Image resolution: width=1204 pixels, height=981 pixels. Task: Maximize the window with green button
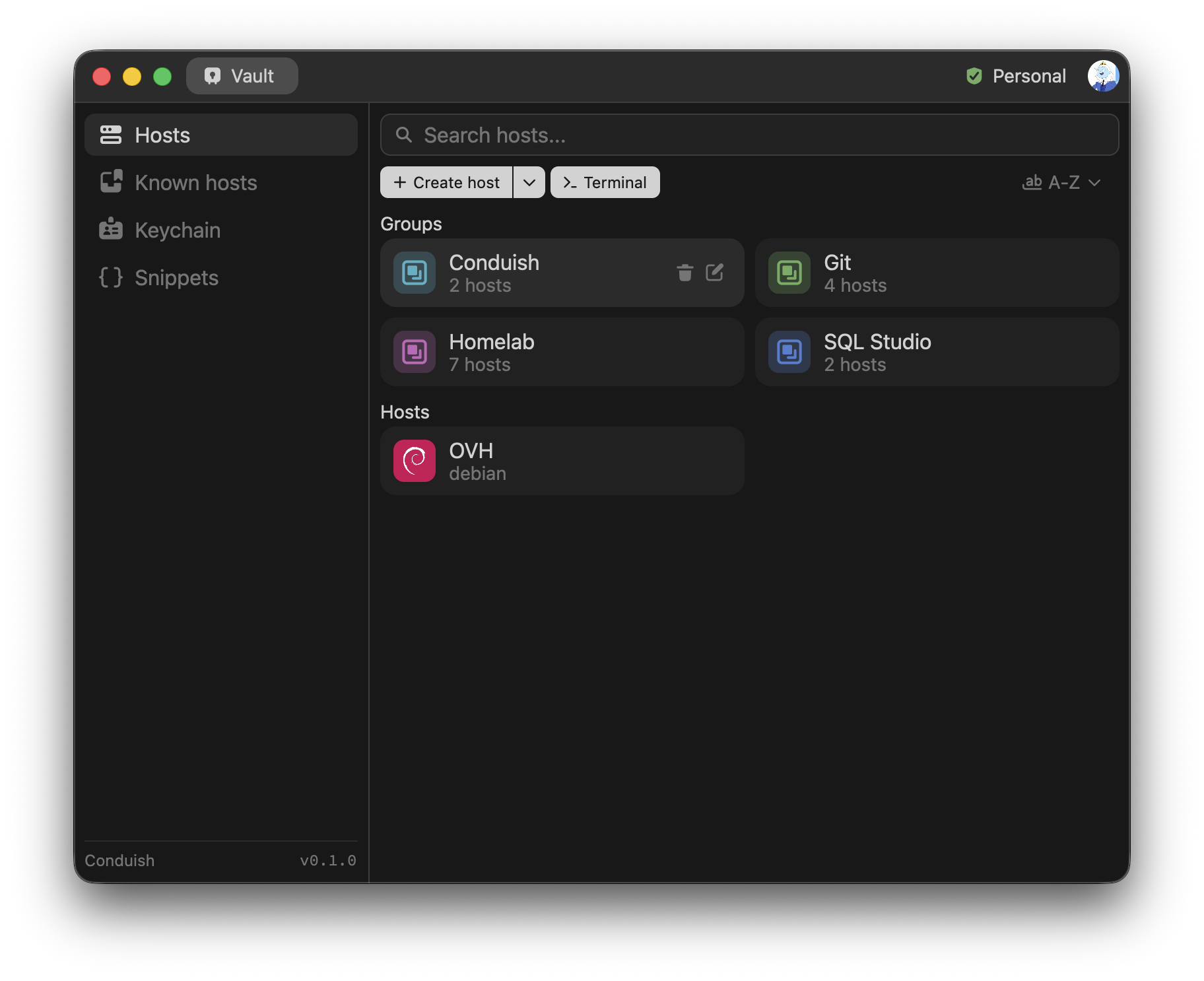pyautogui.click(x=162, y=77)
